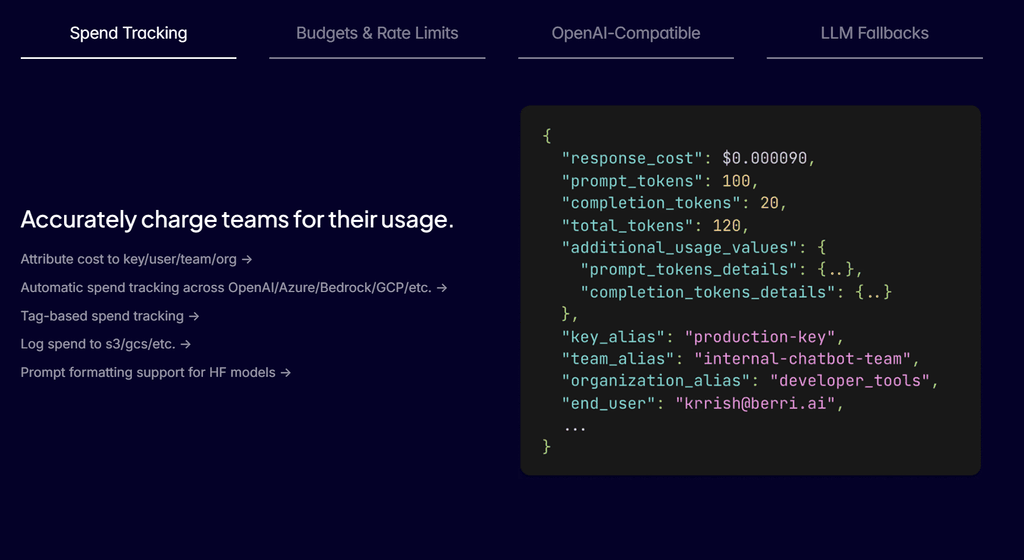Switch to the LLM Fallbacks tab

(x=874, y=33)
